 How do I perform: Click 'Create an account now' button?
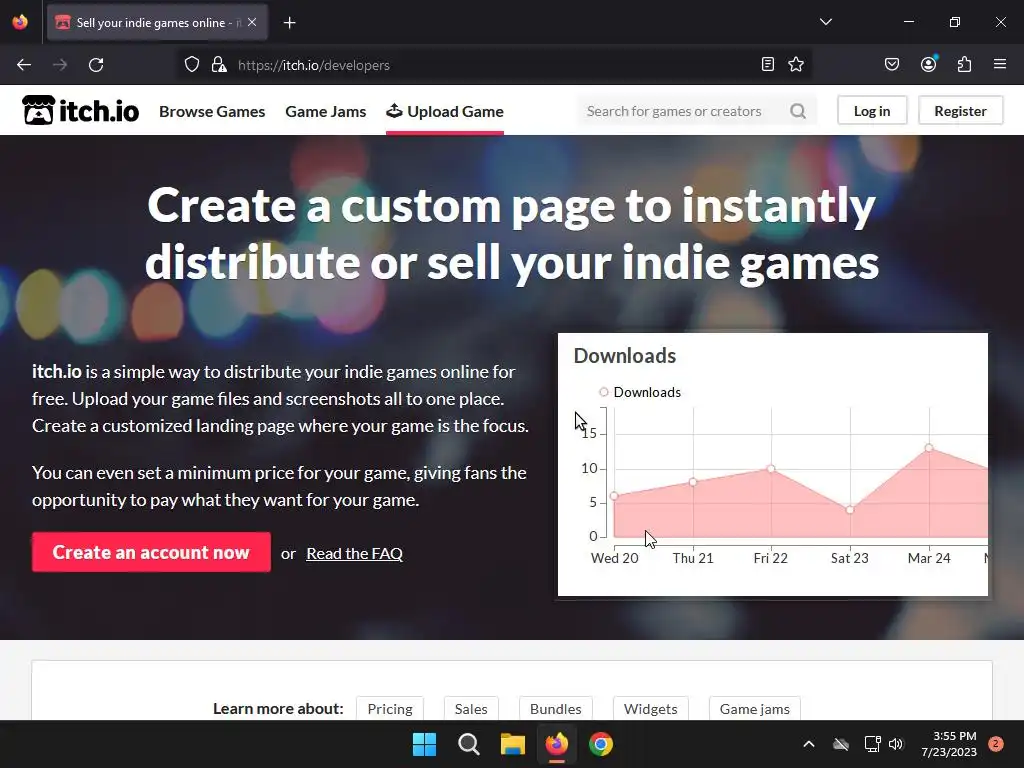point(151,552)
